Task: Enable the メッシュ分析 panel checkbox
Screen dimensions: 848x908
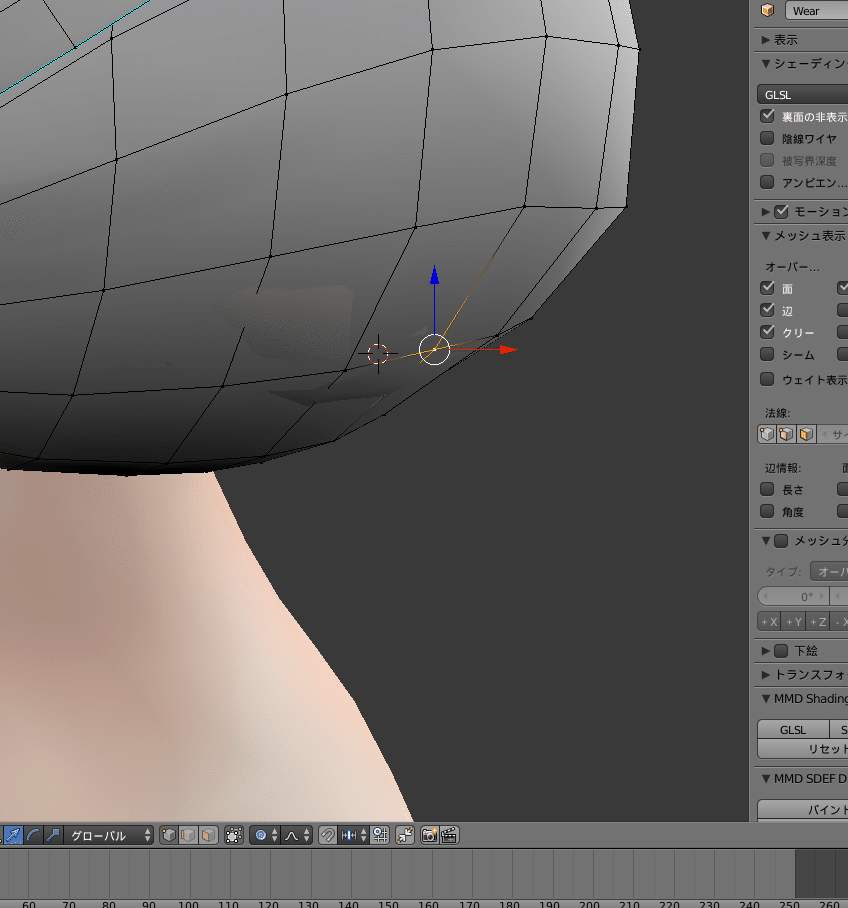Action: 781,541
